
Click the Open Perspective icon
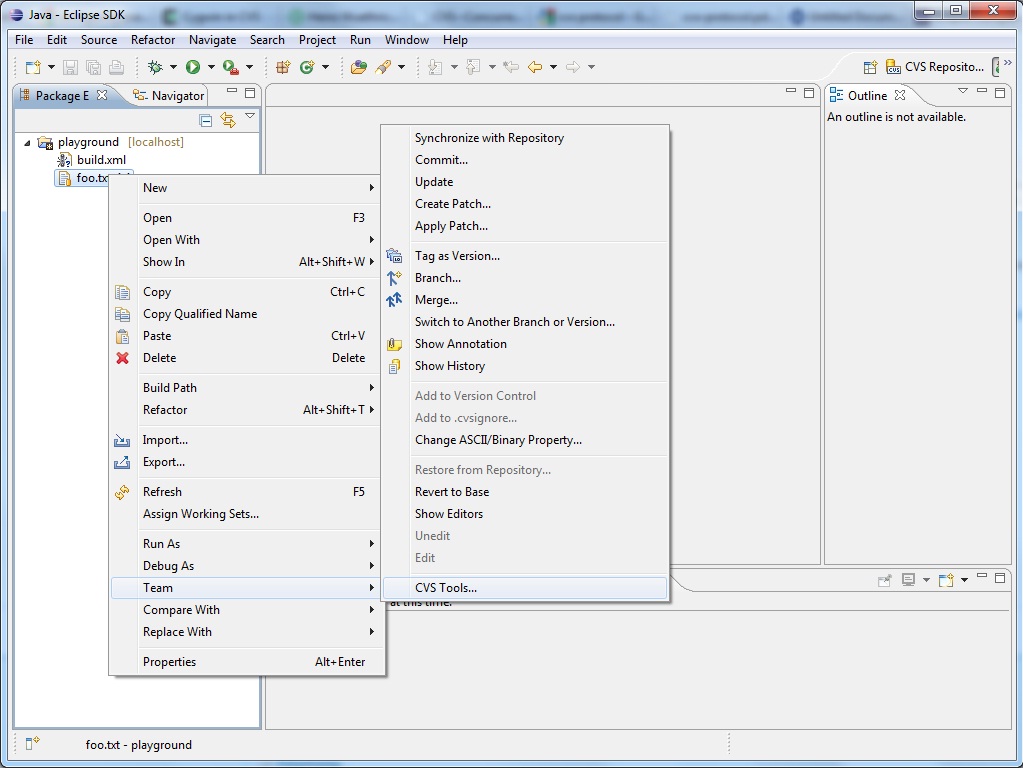click(x=870, y=67)
